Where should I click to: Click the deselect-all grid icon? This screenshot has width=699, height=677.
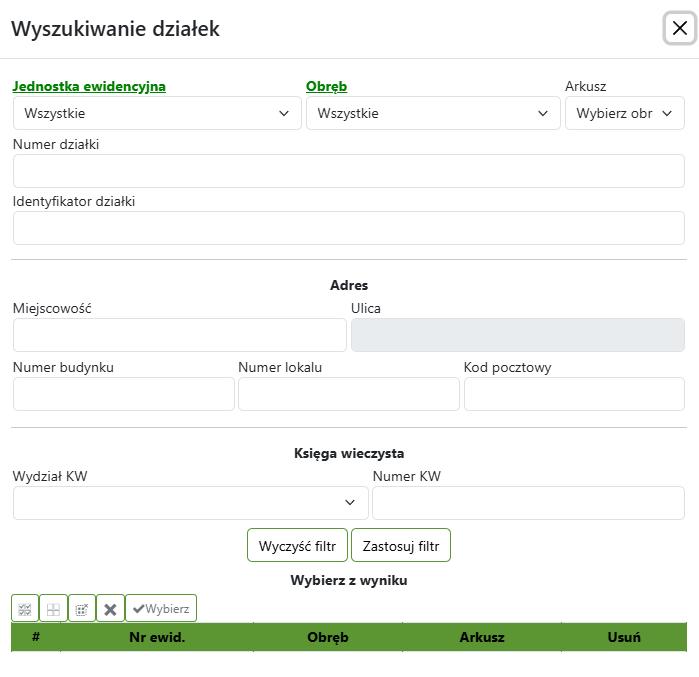coord(53,608)
